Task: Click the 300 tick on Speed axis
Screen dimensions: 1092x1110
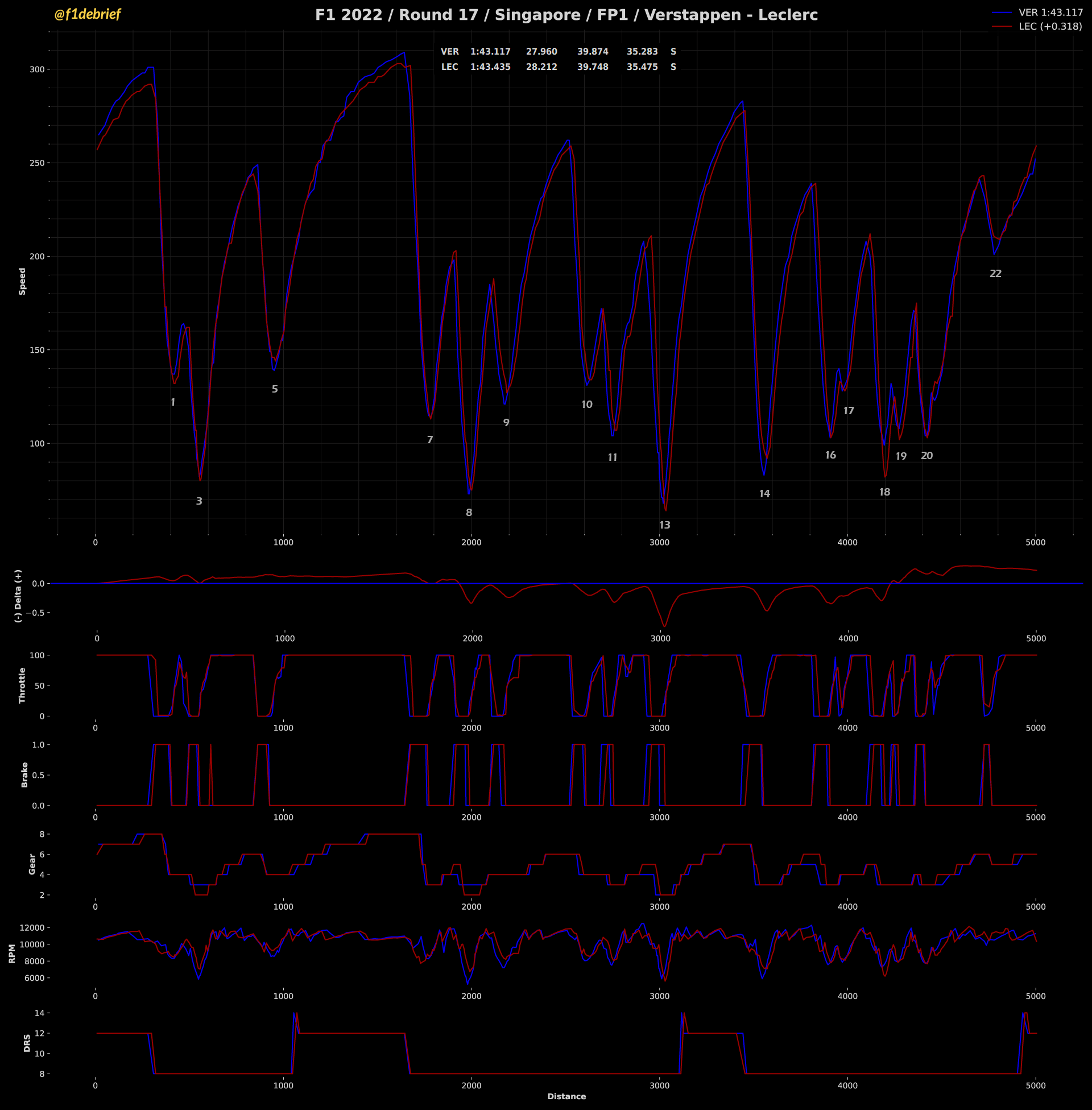Action: click(x=37, y=69)
